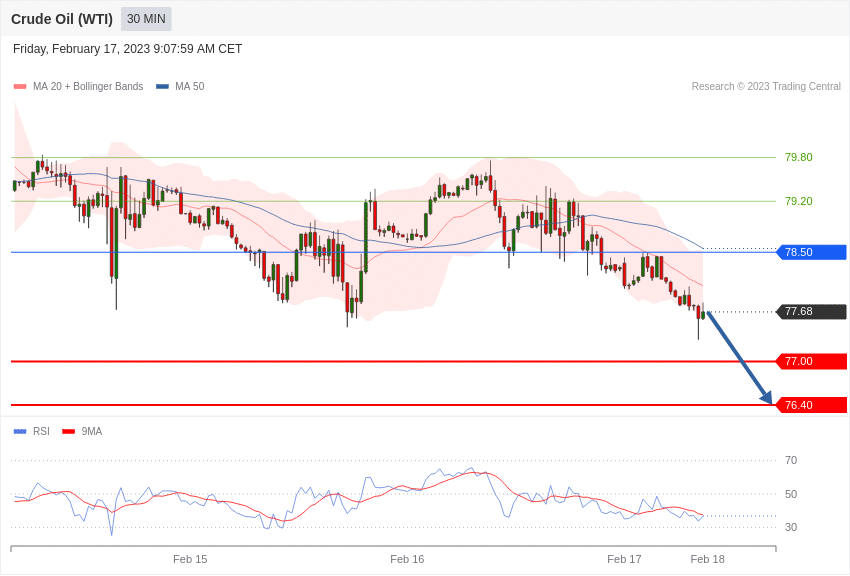This screenshot has height=576, width=850.
Task: Toggle the MA 20 + Bollinger Bands legend label
Action: (88, 86)
